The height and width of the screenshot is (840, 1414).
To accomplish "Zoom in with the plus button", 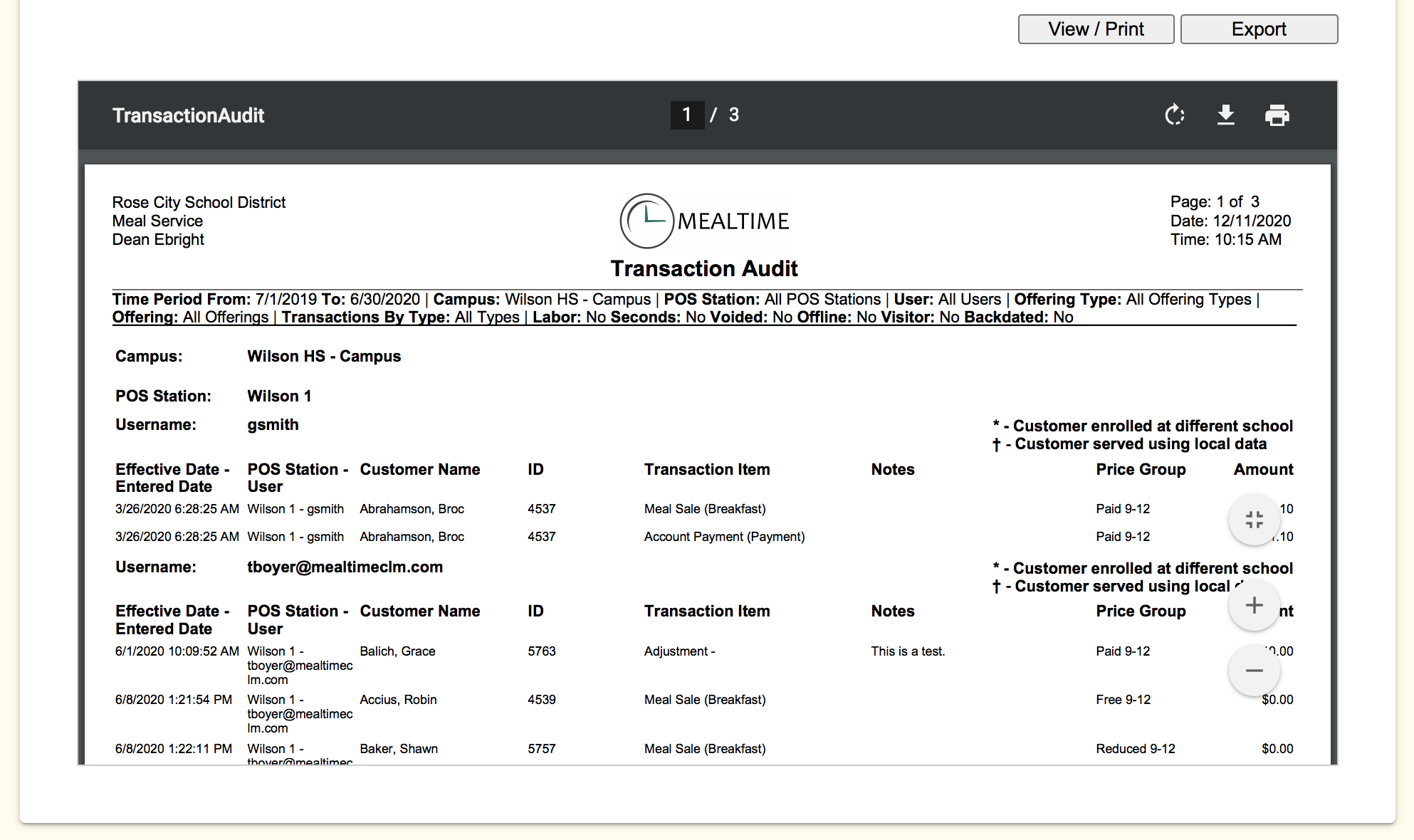I will tap(1254, 605).
